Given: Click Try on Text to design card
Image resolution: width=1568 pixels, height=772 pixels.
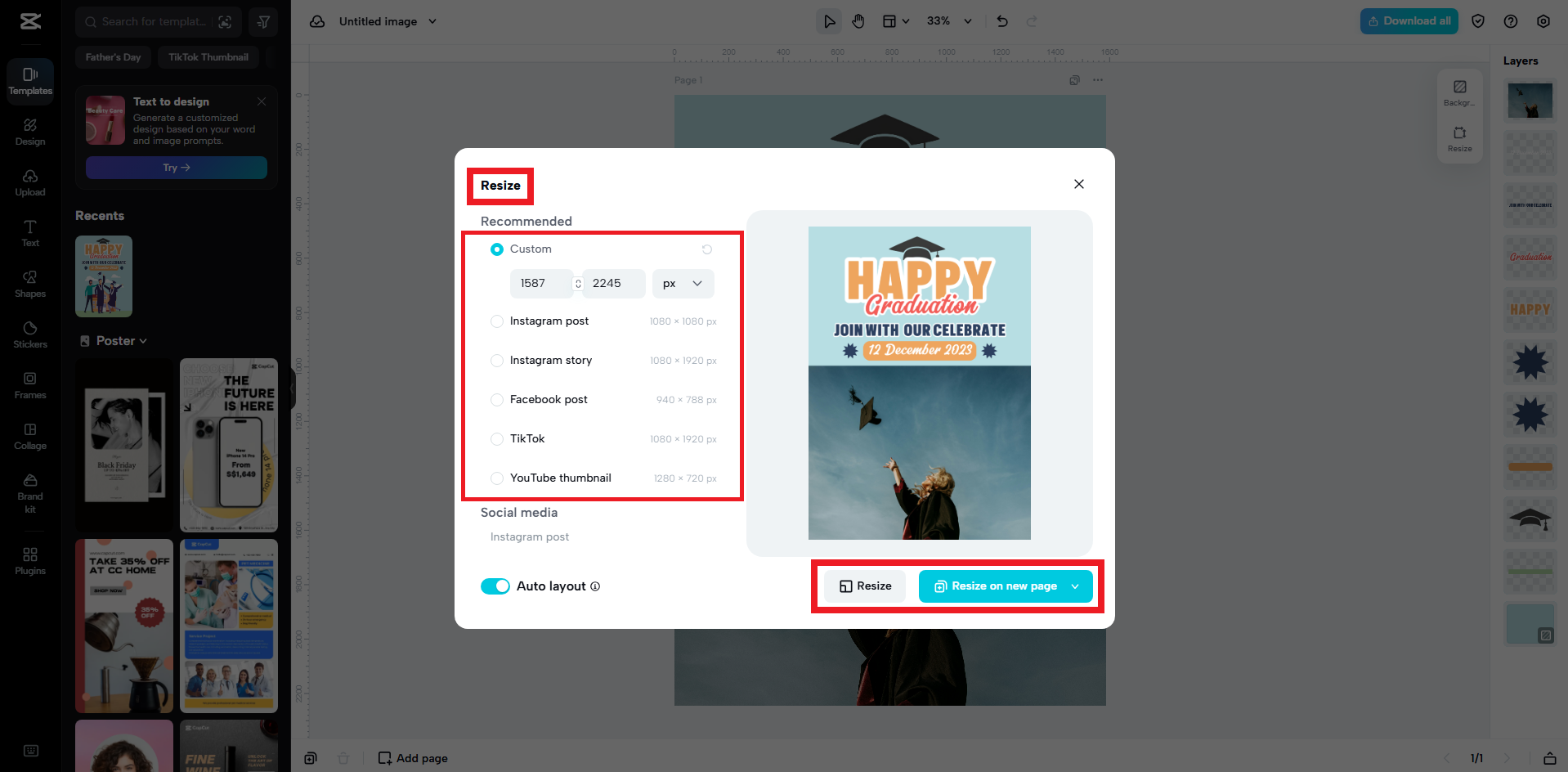Looking at the screenshot, I should coord(177,168).
